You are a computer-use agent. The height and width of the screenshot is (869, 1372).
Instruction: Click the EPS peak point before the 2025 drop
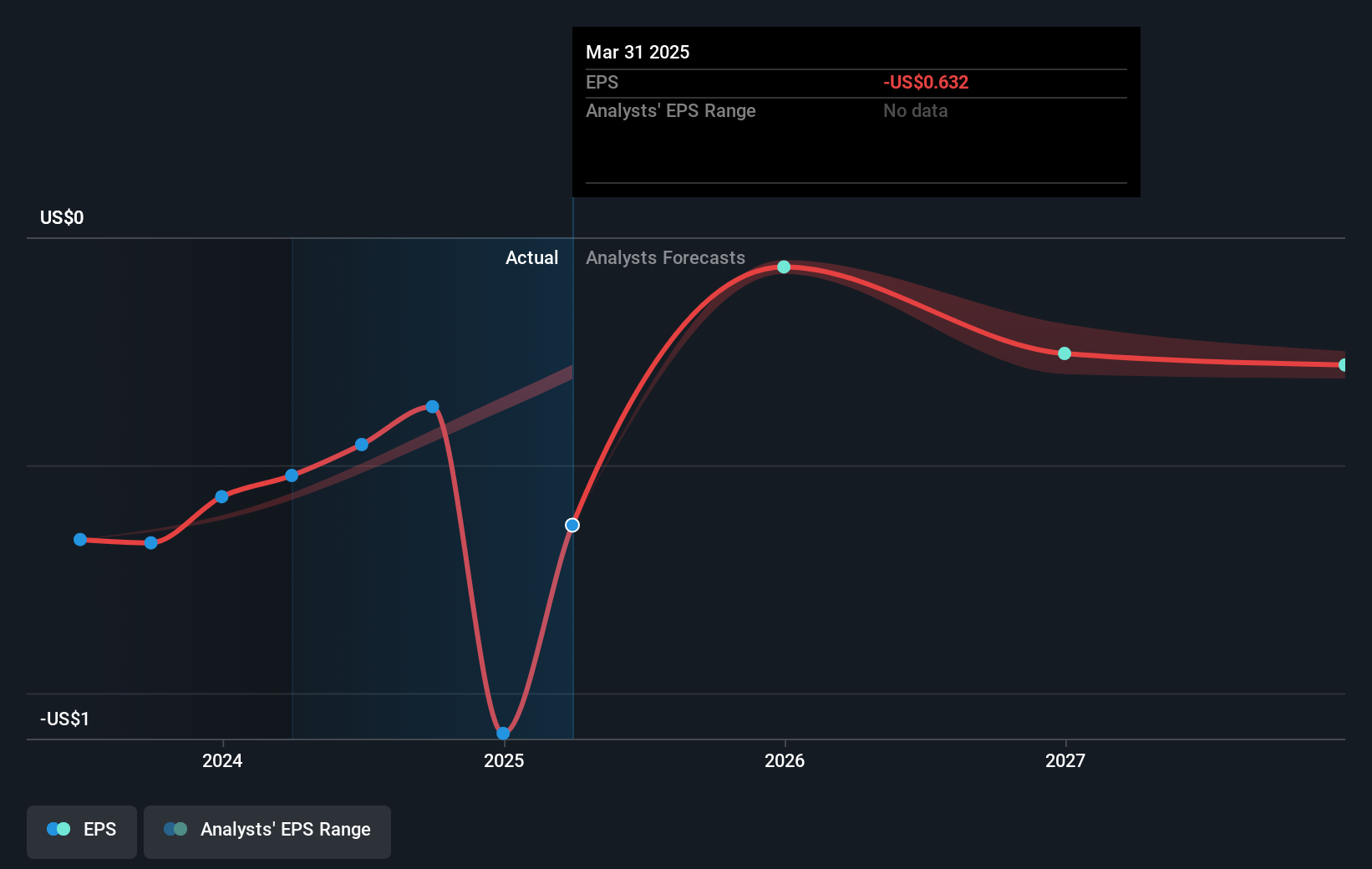tap(432, 407)
